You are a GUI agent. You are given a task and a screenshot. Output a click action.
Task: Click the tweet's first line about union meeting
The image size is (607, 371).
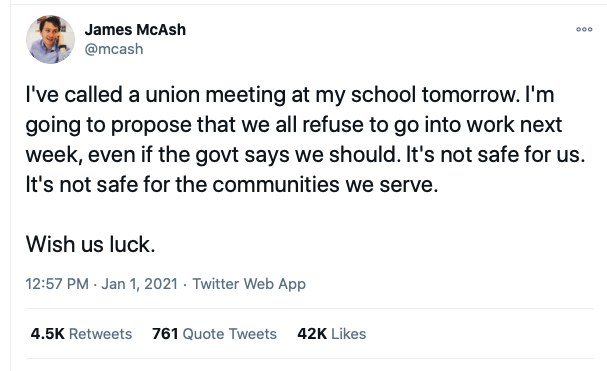[x=290, y=95]
